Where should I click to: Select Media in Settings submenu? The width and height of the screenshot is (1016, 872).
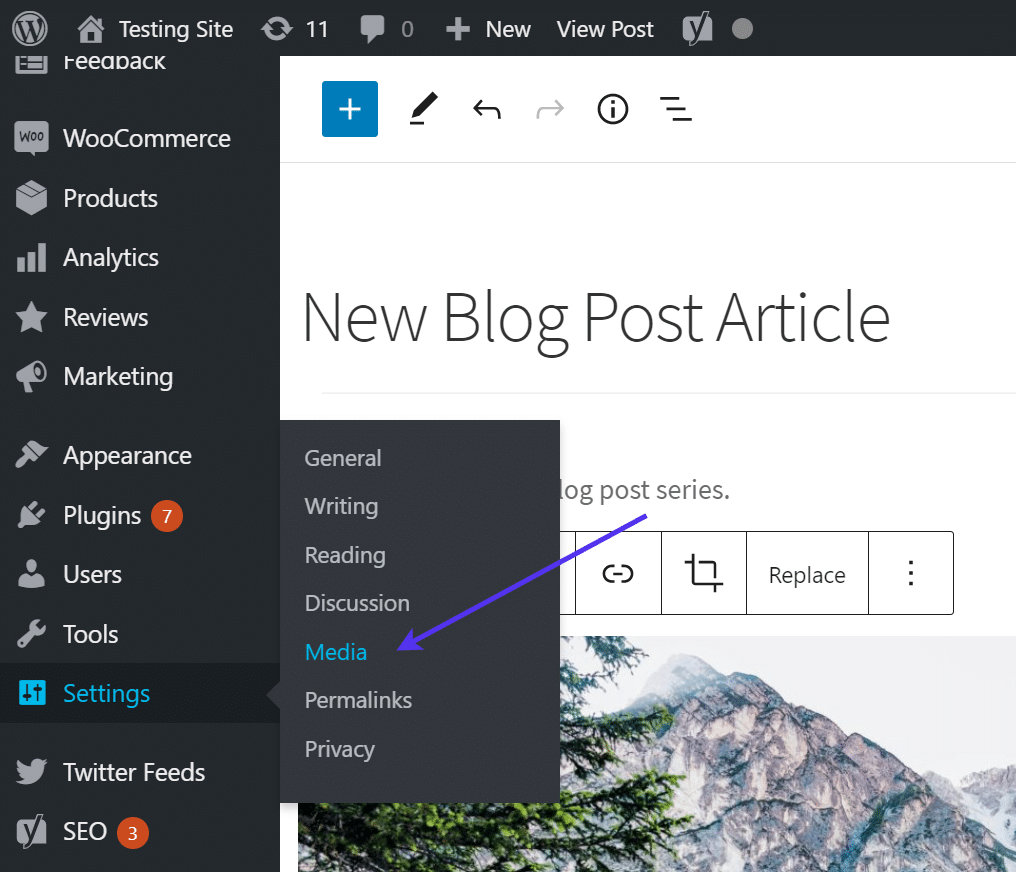[336, 652]
